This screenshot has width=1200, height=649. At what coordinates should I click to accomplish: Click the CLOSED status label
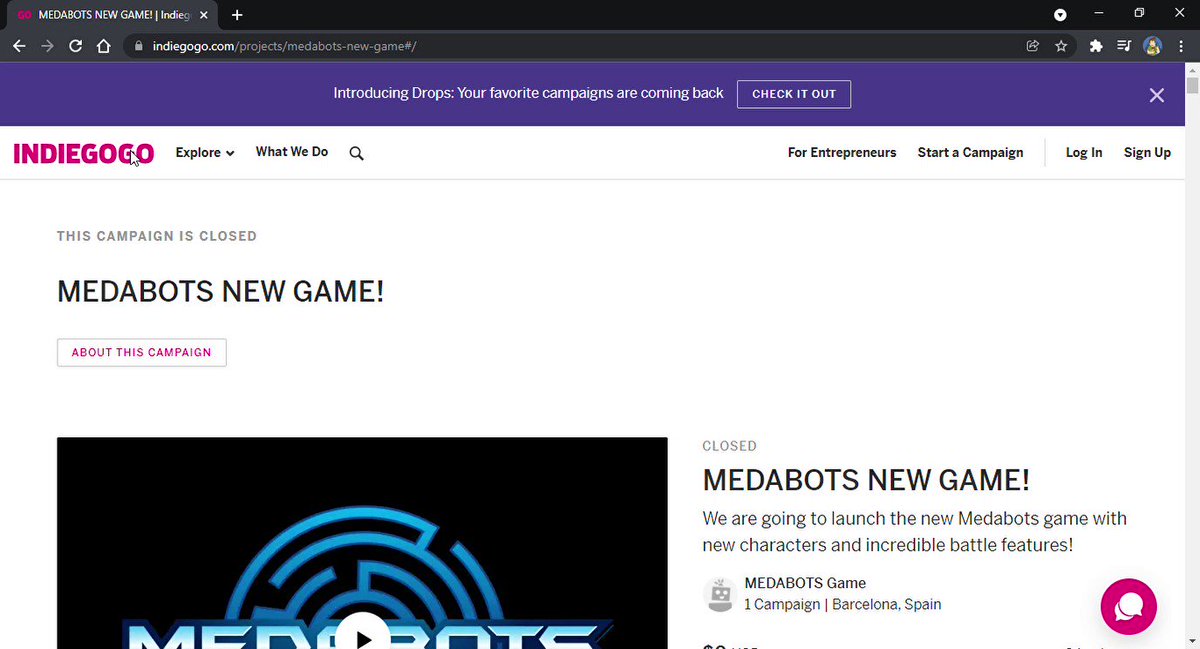click(x=730, y=446)
